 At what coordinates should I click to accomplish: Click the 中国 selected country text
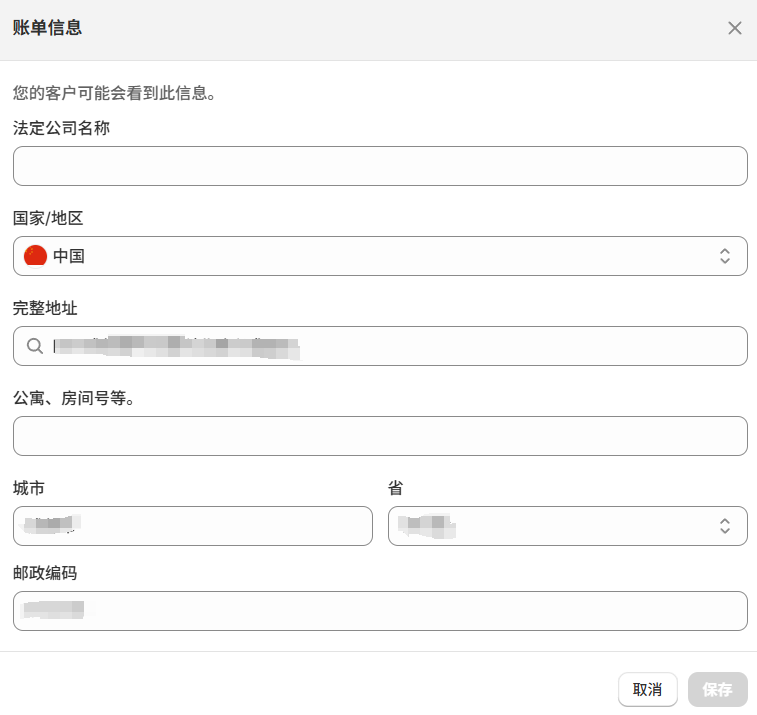point(69,256)
